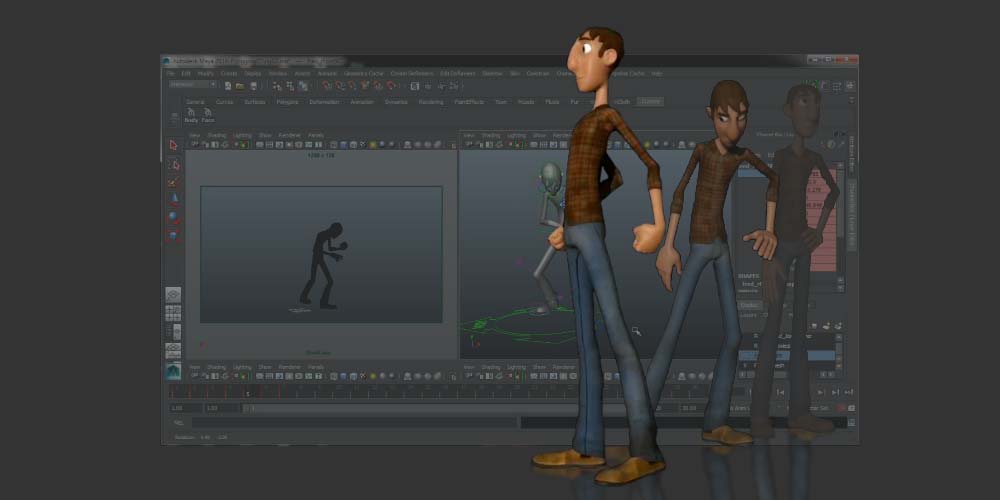Choose the Lasso select tool
This screenshot has height=500, width=1000.
173,164
